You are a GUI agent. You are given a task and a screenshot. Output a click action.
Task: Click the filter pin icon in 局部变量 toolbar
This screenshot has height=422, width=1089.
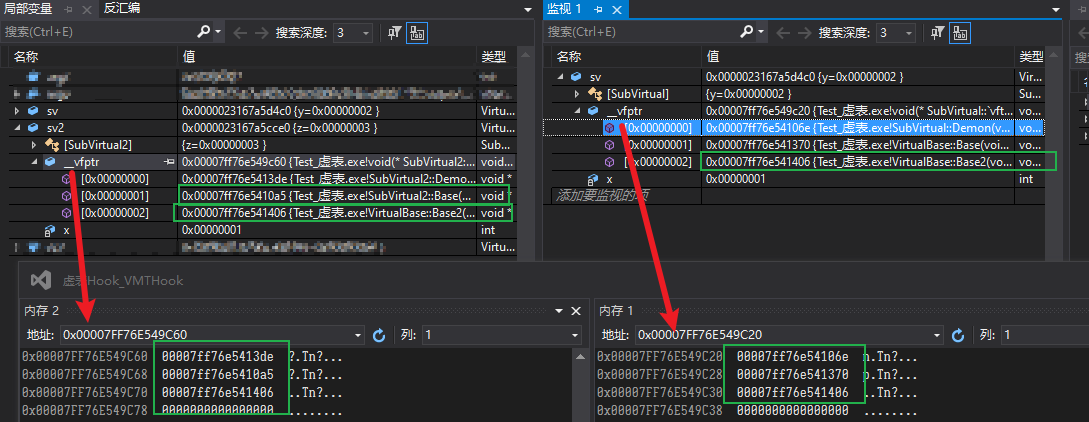click(x=394, y=32)
